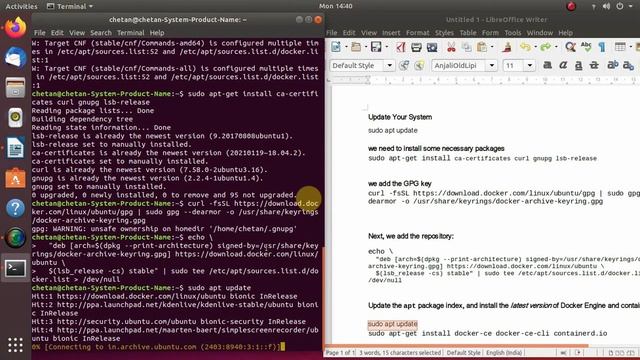
Task: Save the document with the Save icon
Action: pos(376,47)
